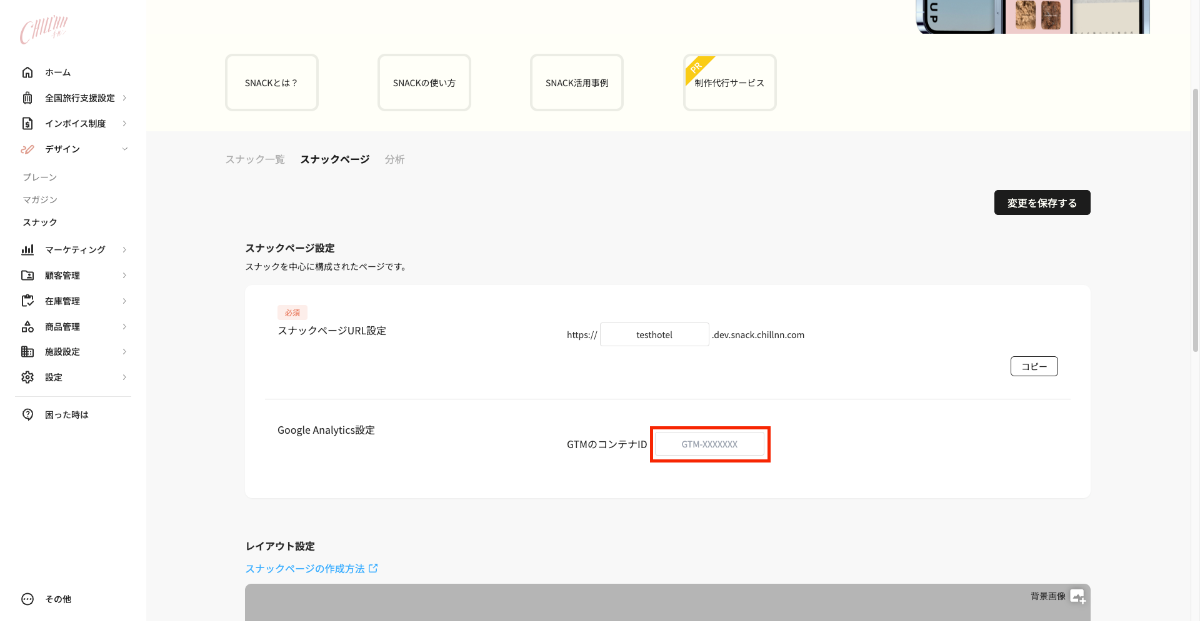The image size is (1200, 621).
Task: Click the Marketing bar chart icon
Action: 28,249
